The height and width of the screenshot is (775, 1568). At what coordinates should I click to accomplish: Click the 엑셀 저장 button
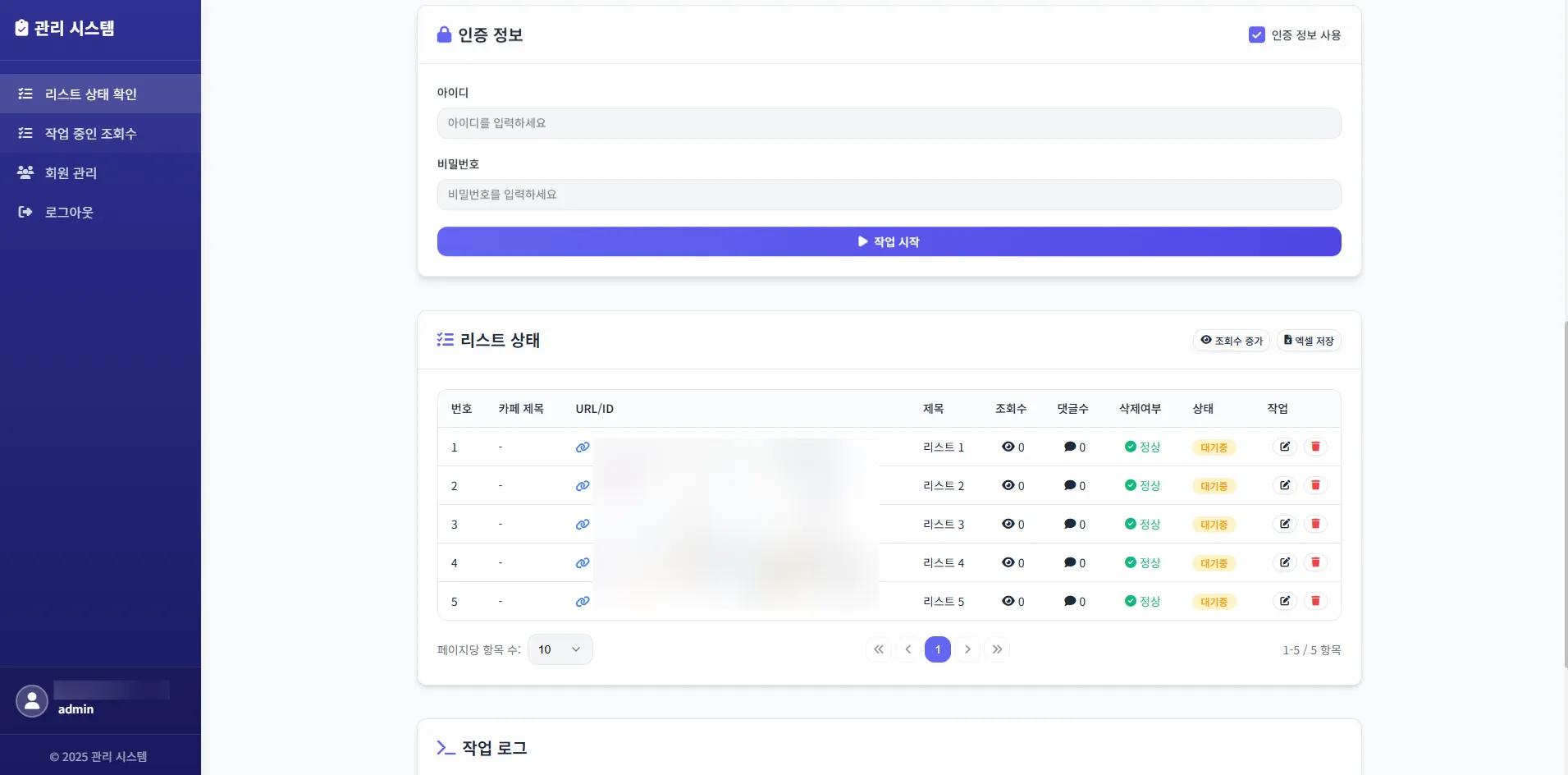tap(1307, 340)
